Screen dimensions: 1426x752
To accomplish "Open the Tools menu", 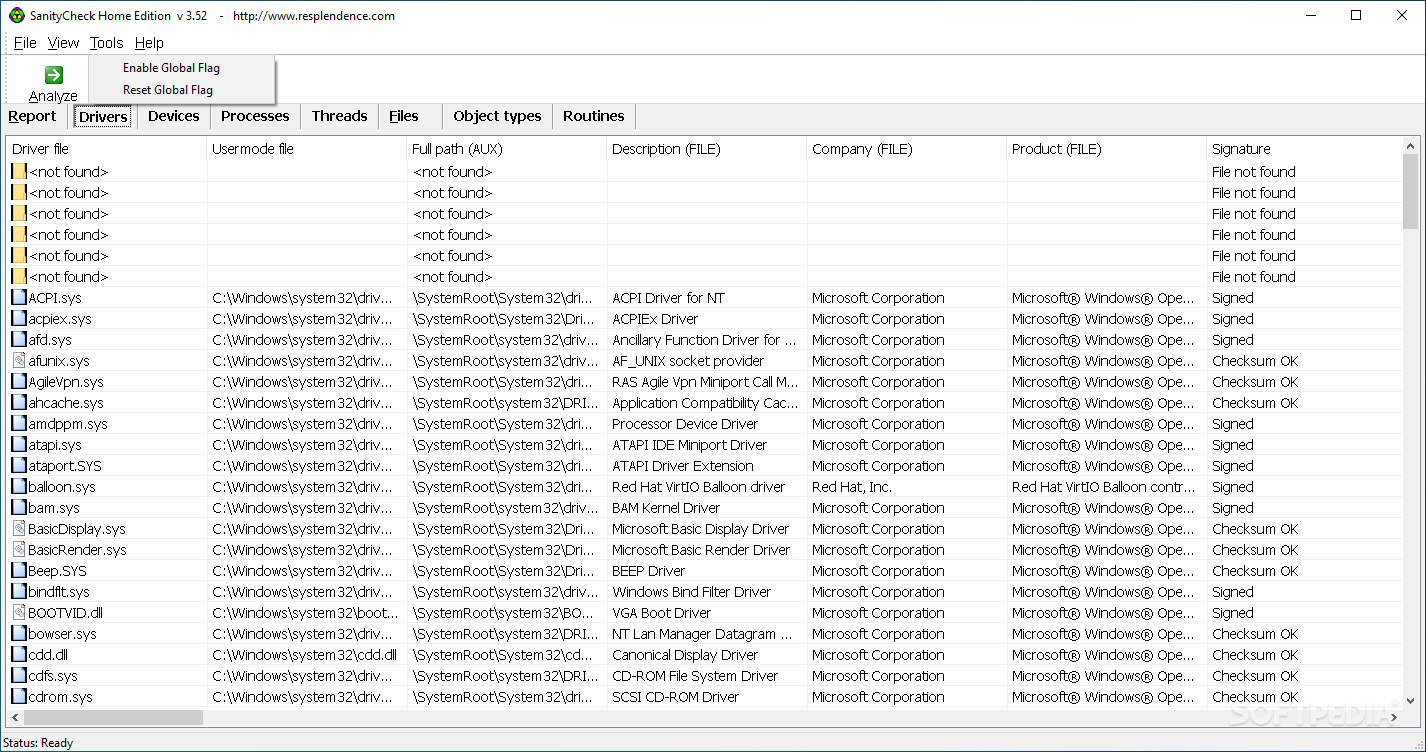I will (x=106, y=43).
